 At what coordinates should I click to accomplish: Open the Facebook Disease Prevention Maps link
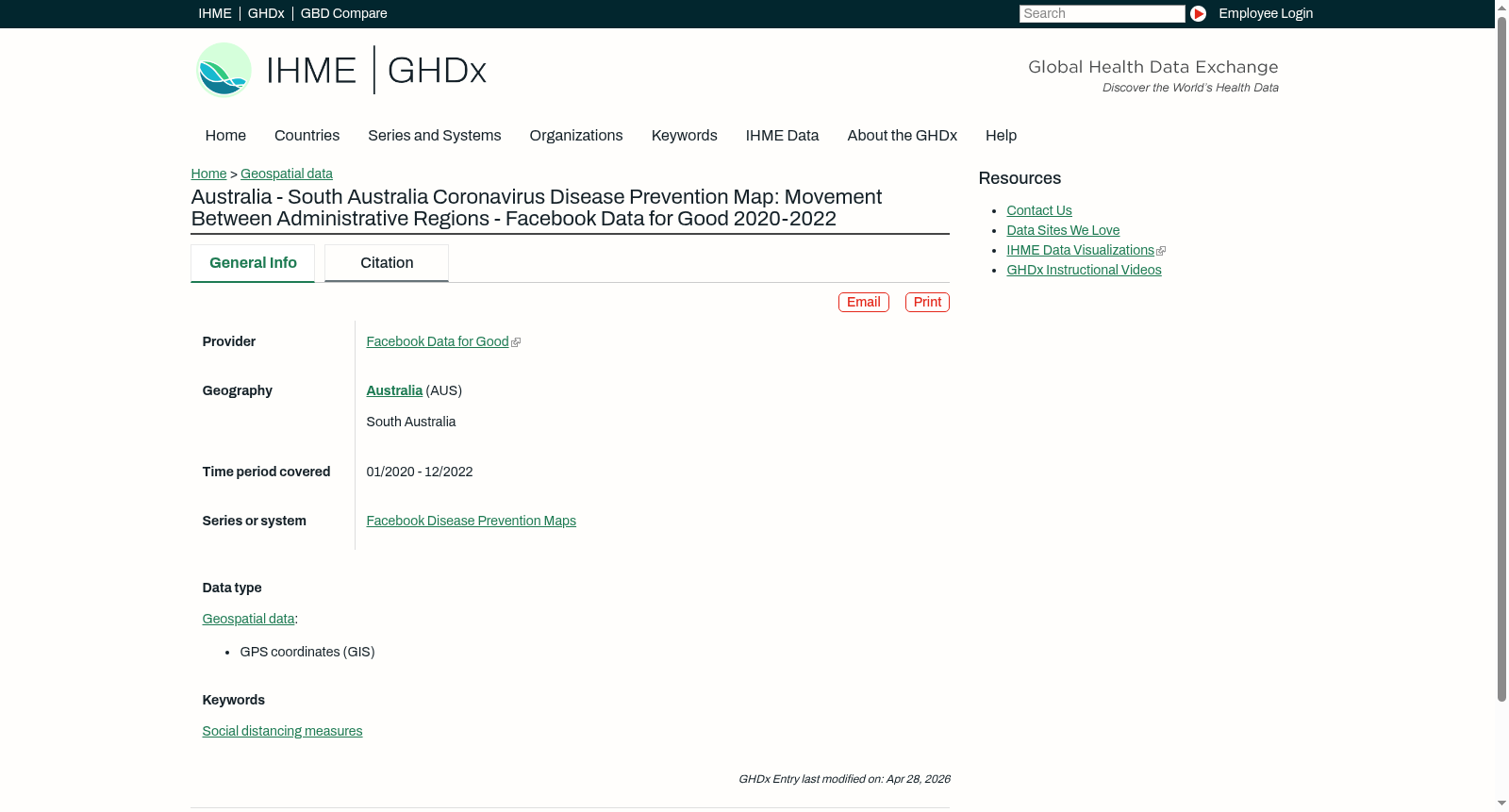click(472, 521)
